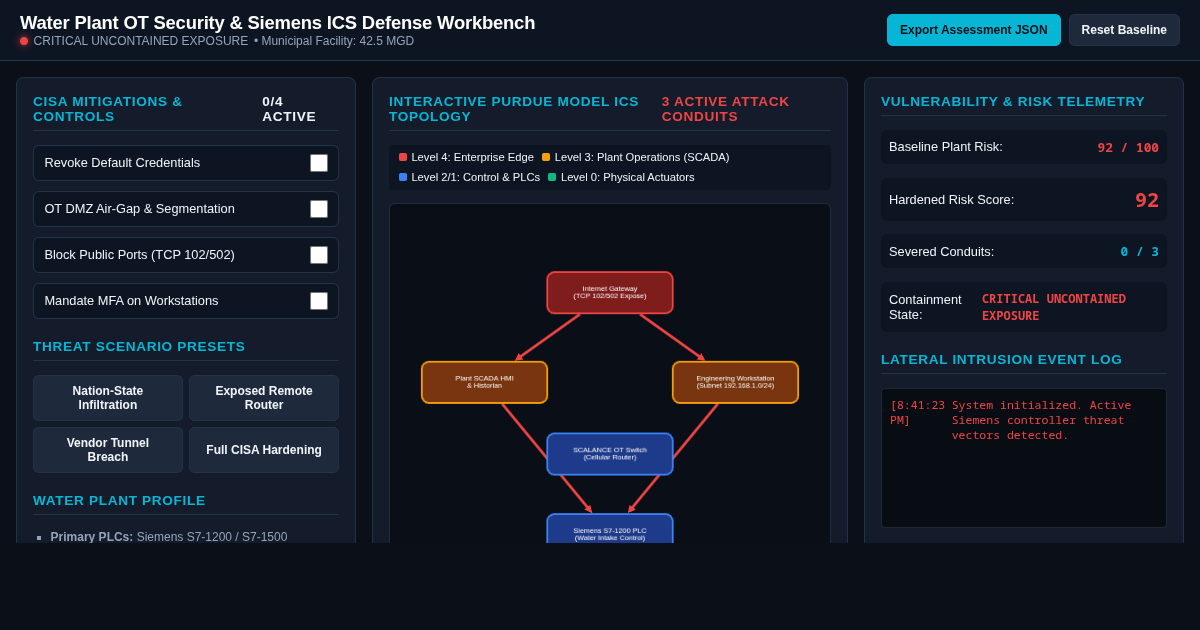Click 3 ACTIVE ATTACK CONDUITS label
Image resolution: width=1200 pixels, height=630 pixels.
coord(726,109)
